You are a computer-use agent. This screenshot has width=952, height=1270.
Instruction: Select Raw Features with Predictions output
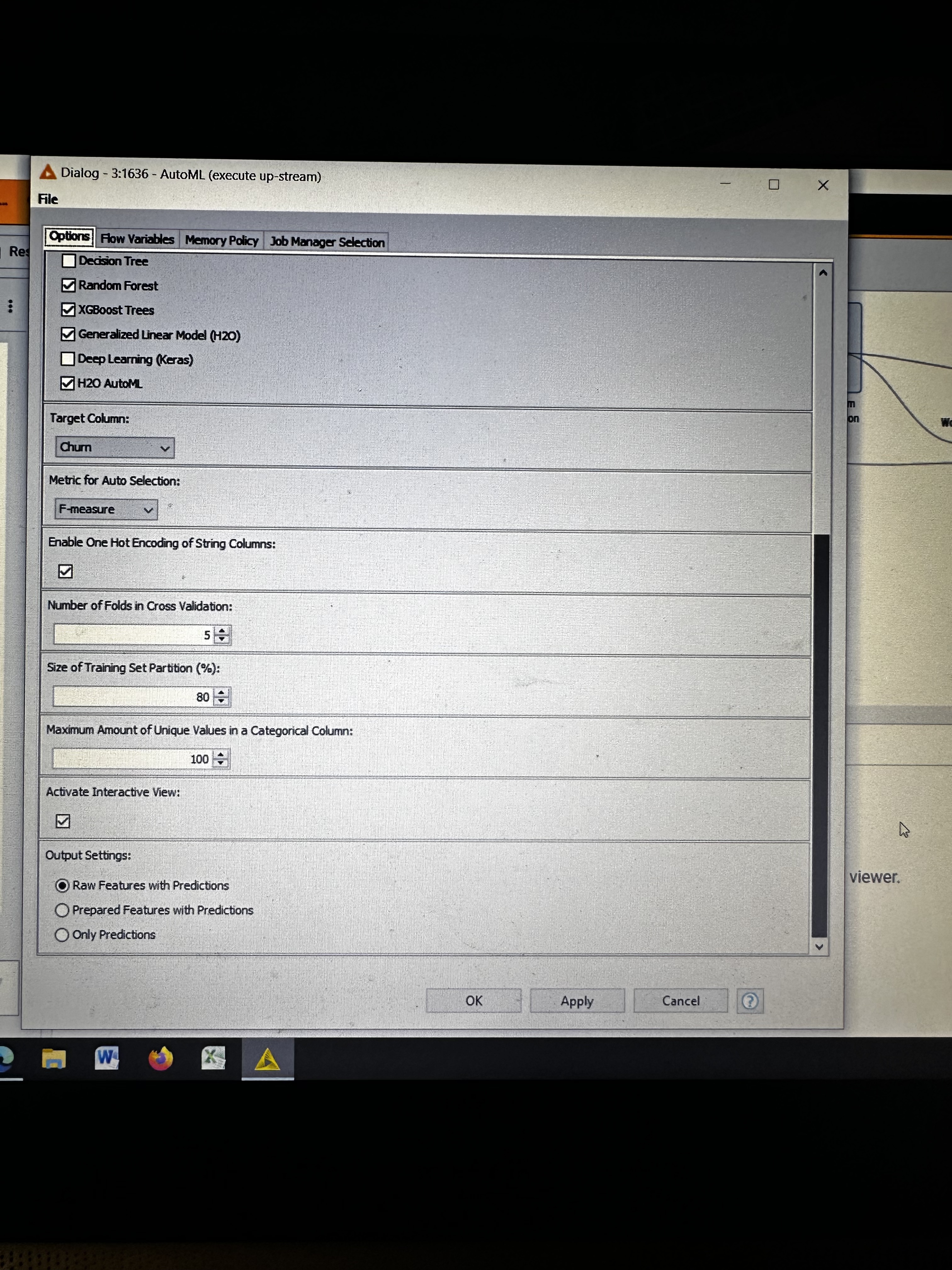click(x=62, y=885)
